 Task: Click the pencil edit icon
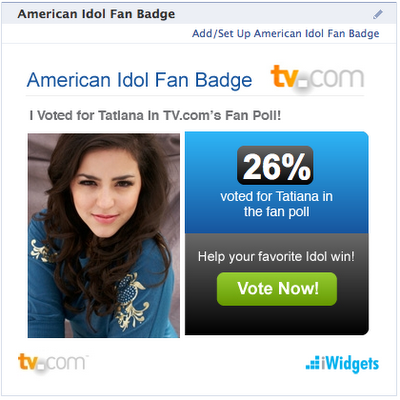click(x=378, y=14)
